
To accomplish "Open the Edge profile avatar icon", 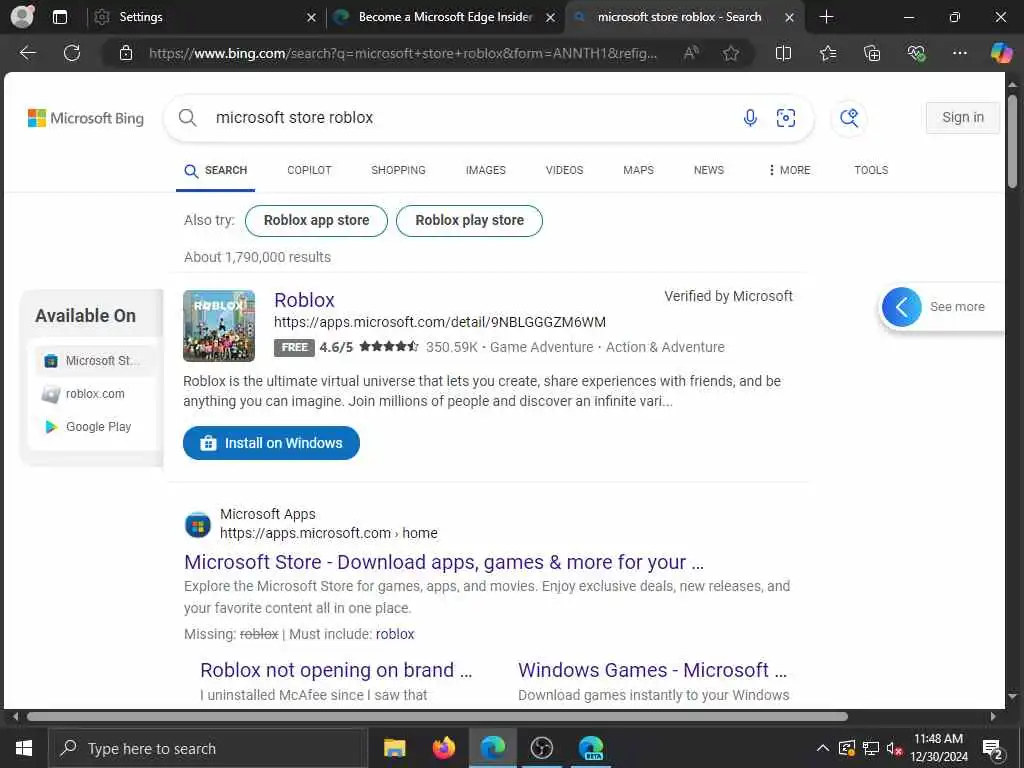I will click(x=22, y=16).
